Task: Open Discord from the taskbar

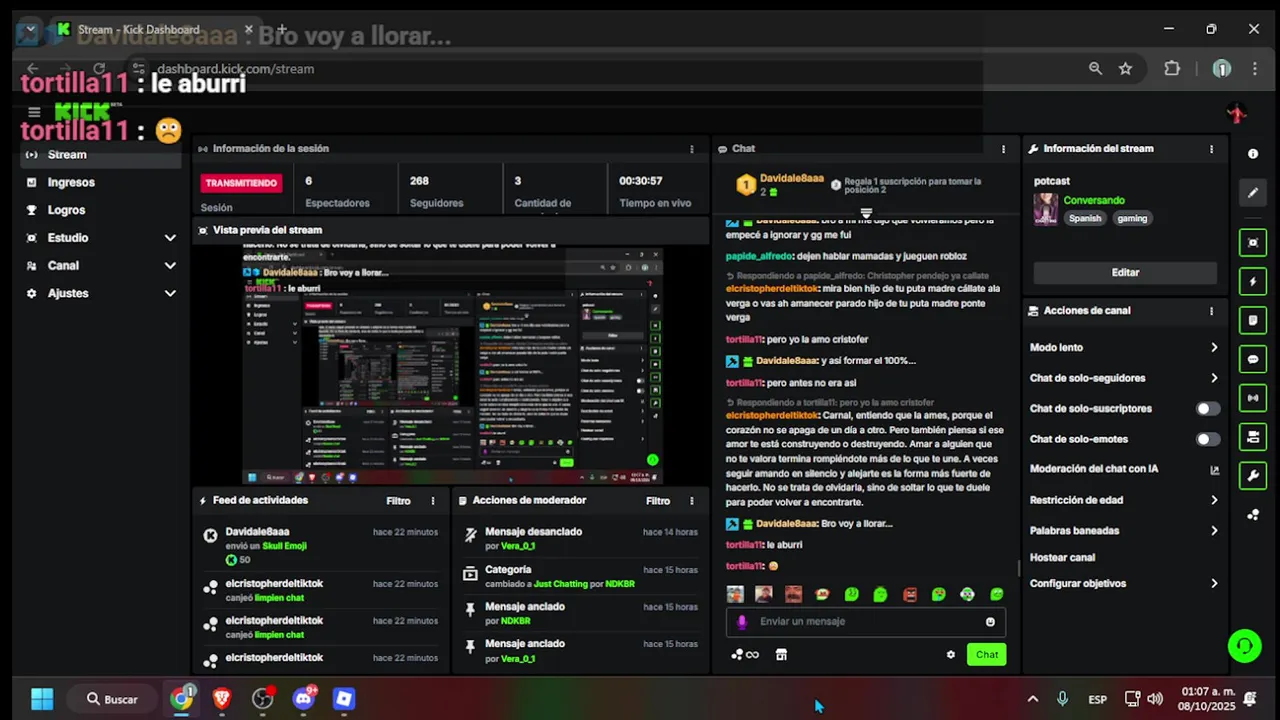Action: [x=304, y=699]
